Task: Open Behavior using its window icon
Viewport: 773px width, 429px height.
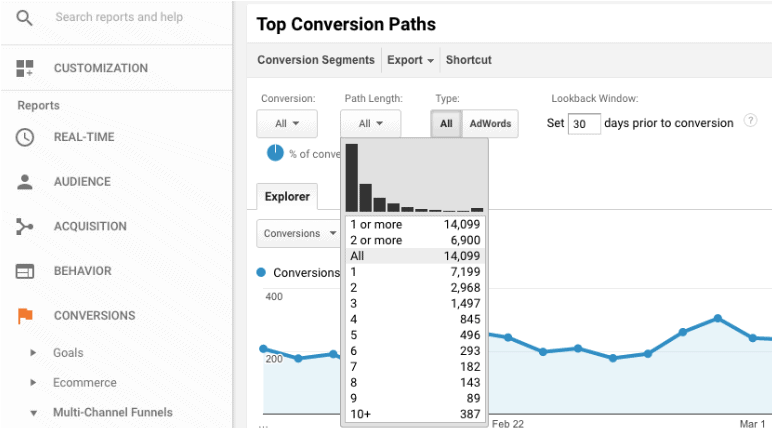Action: pos(25,271)
